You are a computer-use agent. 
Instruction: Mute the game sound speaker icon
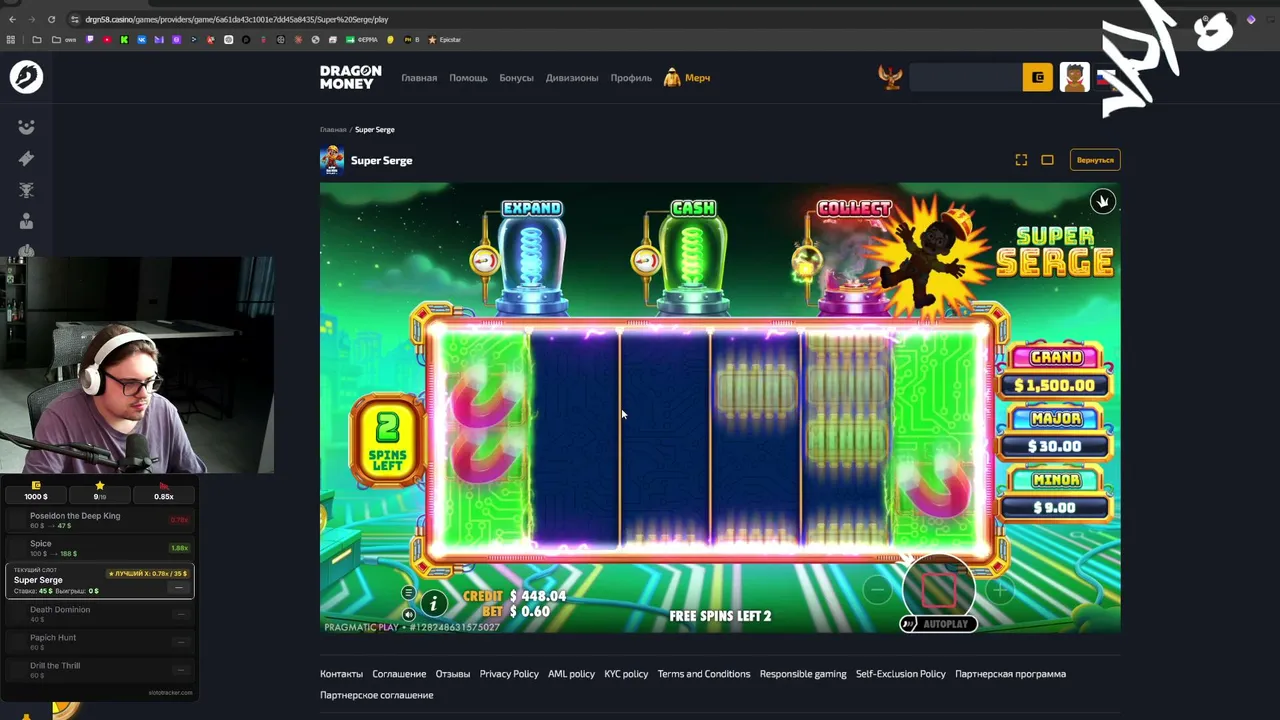pos(408,615)
